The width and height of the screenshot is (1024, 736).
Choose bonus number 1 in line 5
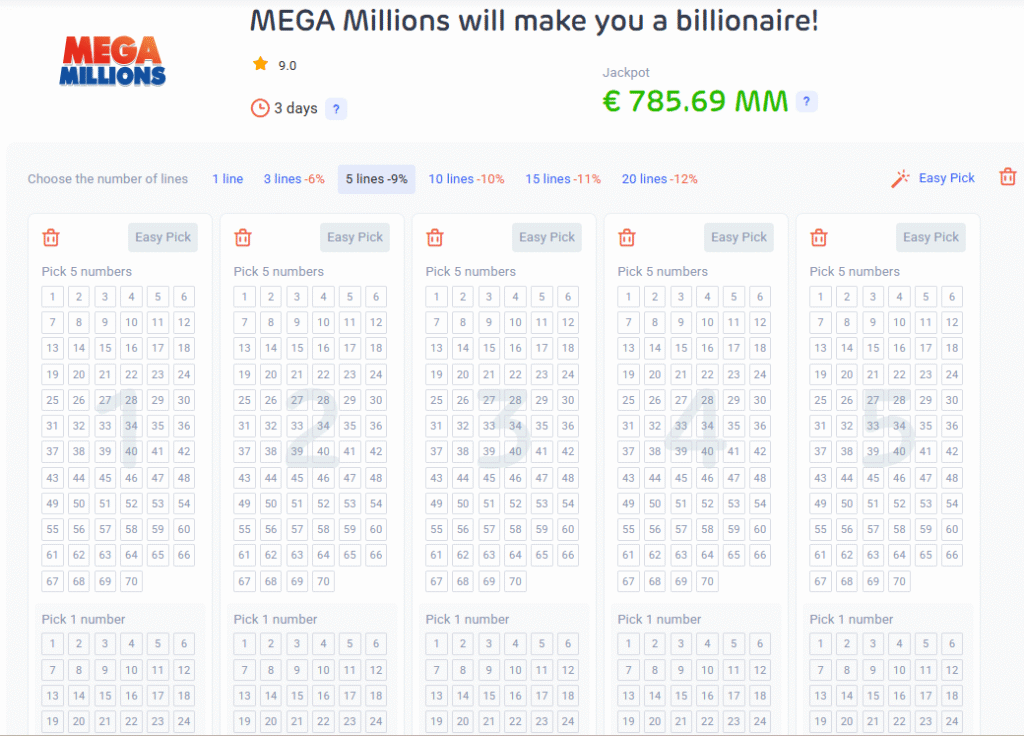coord(821,644)
